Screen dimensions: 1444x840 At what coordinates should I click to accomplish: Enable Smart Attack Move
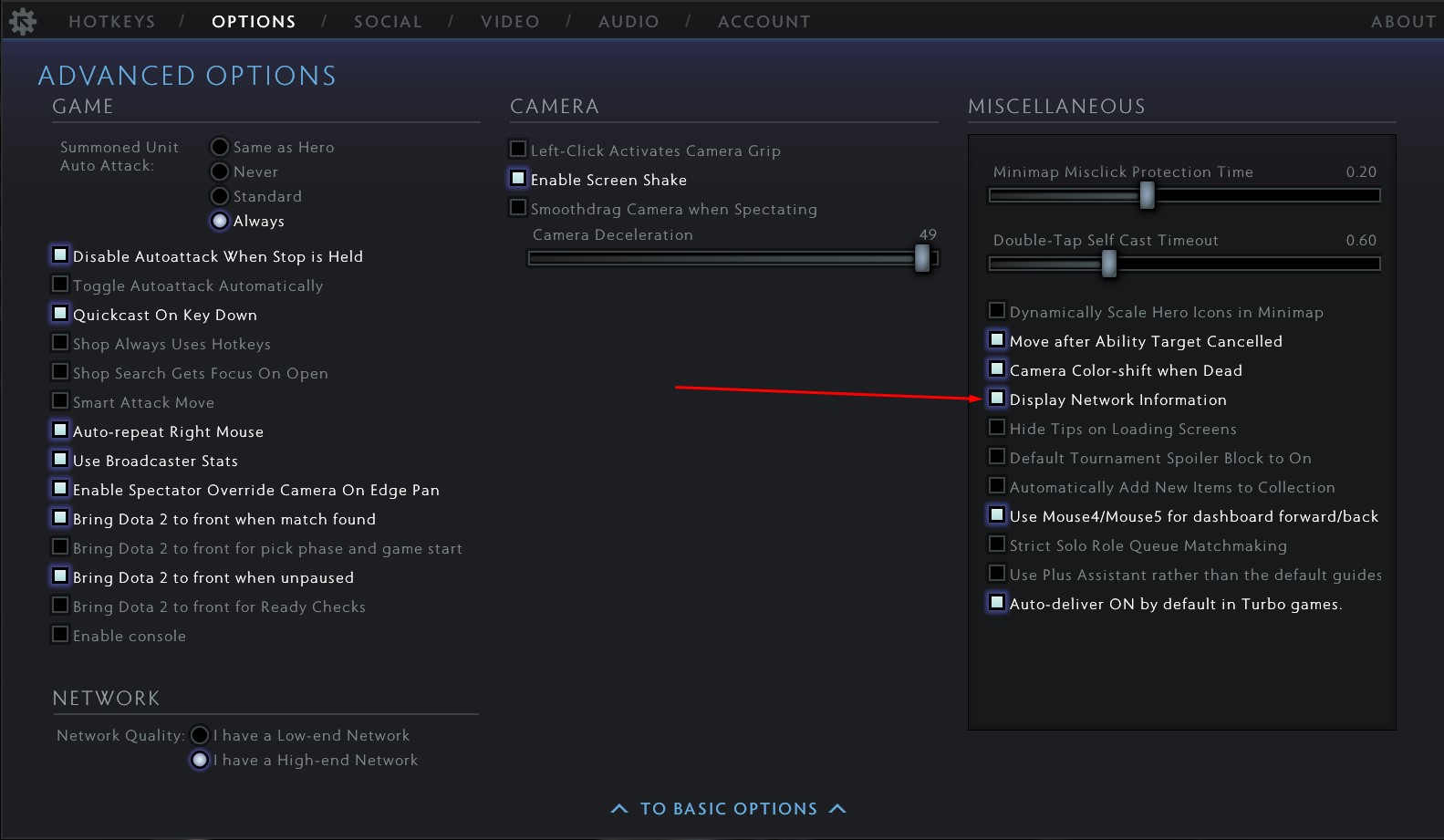(60, 401)
